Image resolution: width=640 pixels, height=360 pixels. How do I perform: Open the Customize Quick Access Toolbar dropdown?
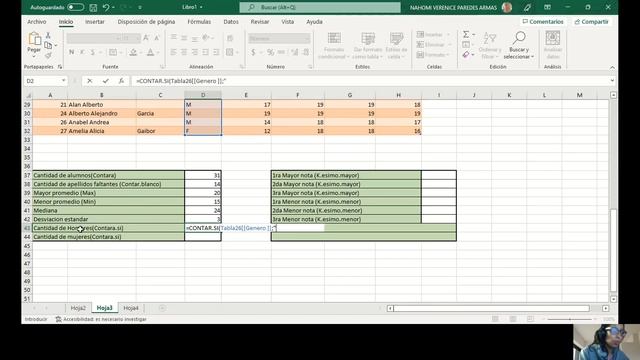click(x=140, y=7)
